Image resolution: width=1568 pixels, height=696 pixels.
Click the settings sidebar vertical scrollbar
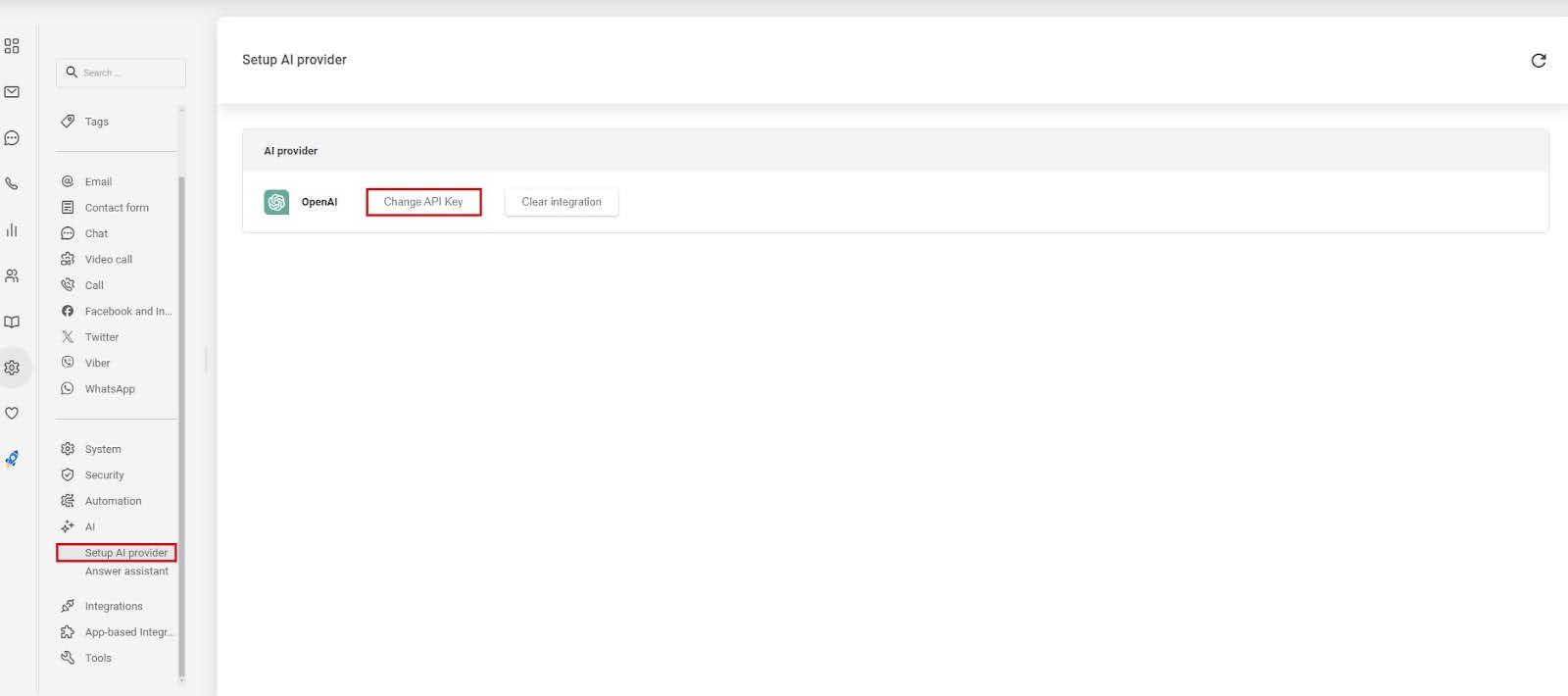181,426
